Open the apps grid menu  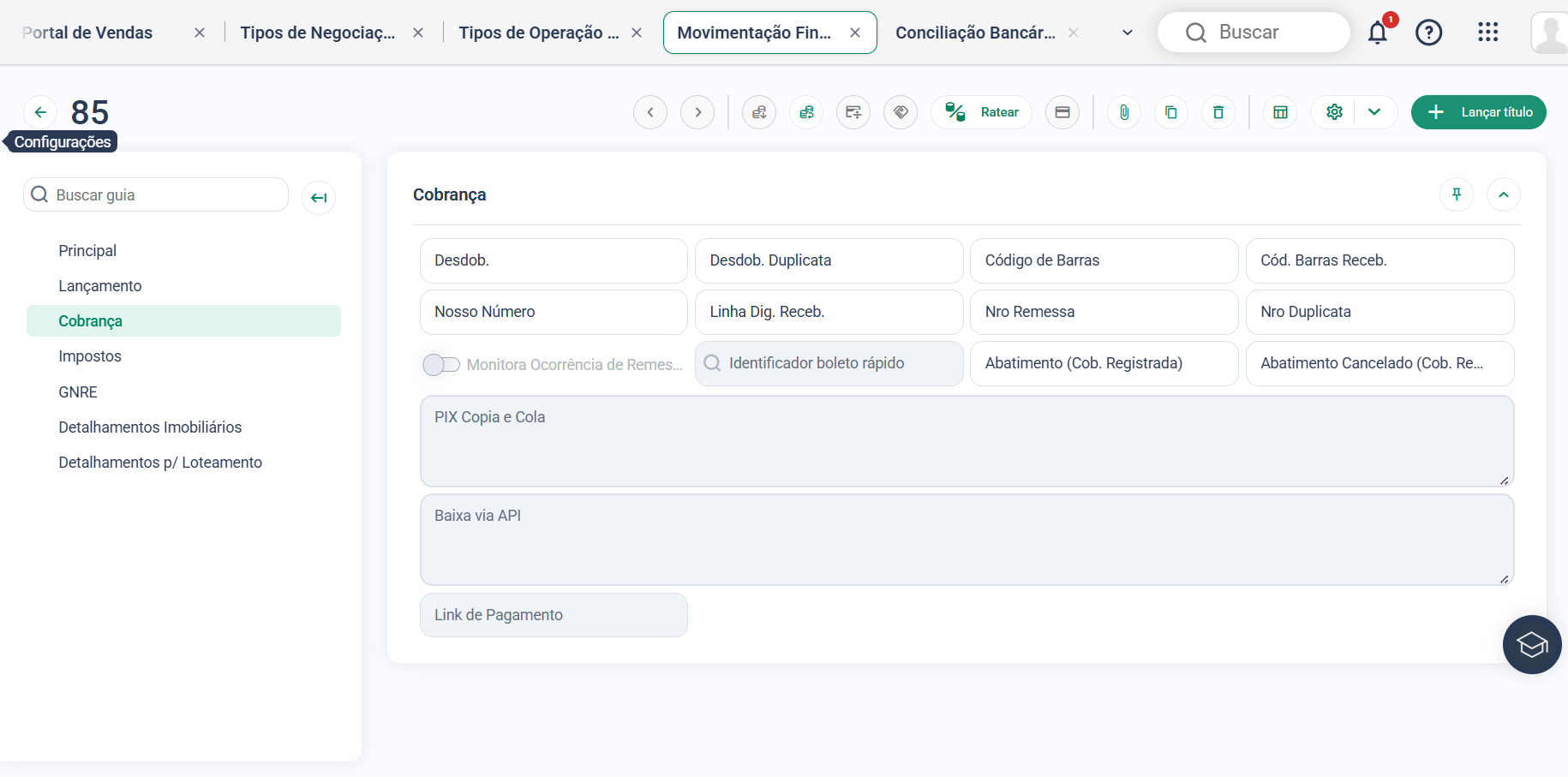pyautogui.click(x=1488, y=33)
